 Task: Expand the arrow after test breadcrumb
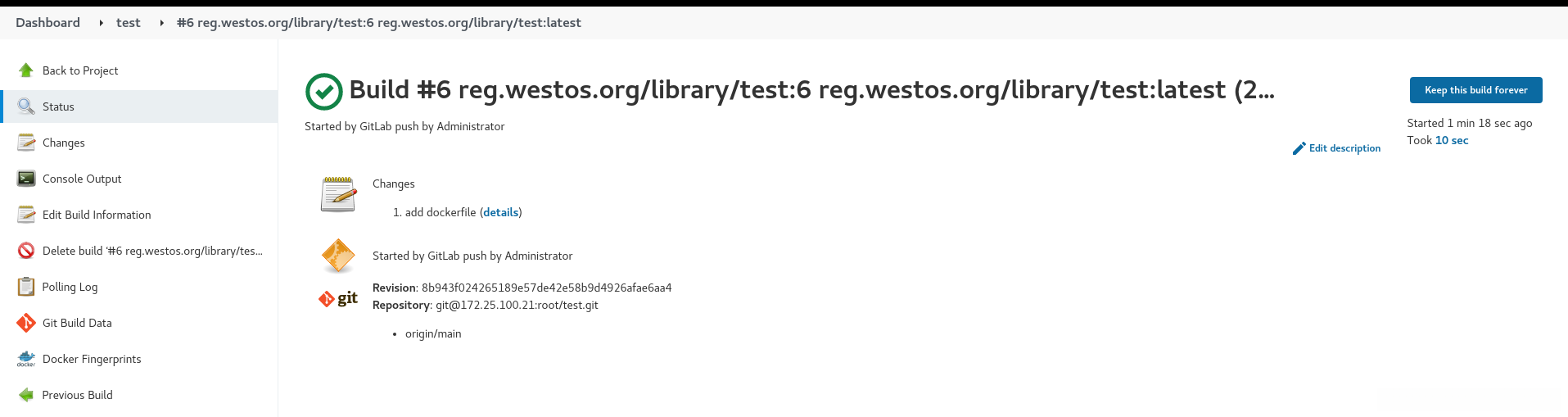pyautogui.click(x=161, y=23)
